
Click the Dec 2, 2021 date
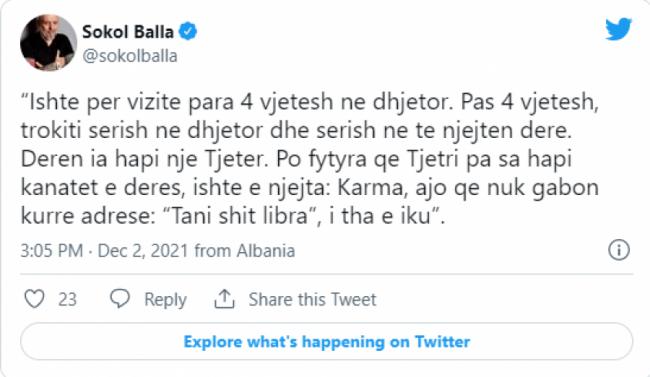coord(143,251)
